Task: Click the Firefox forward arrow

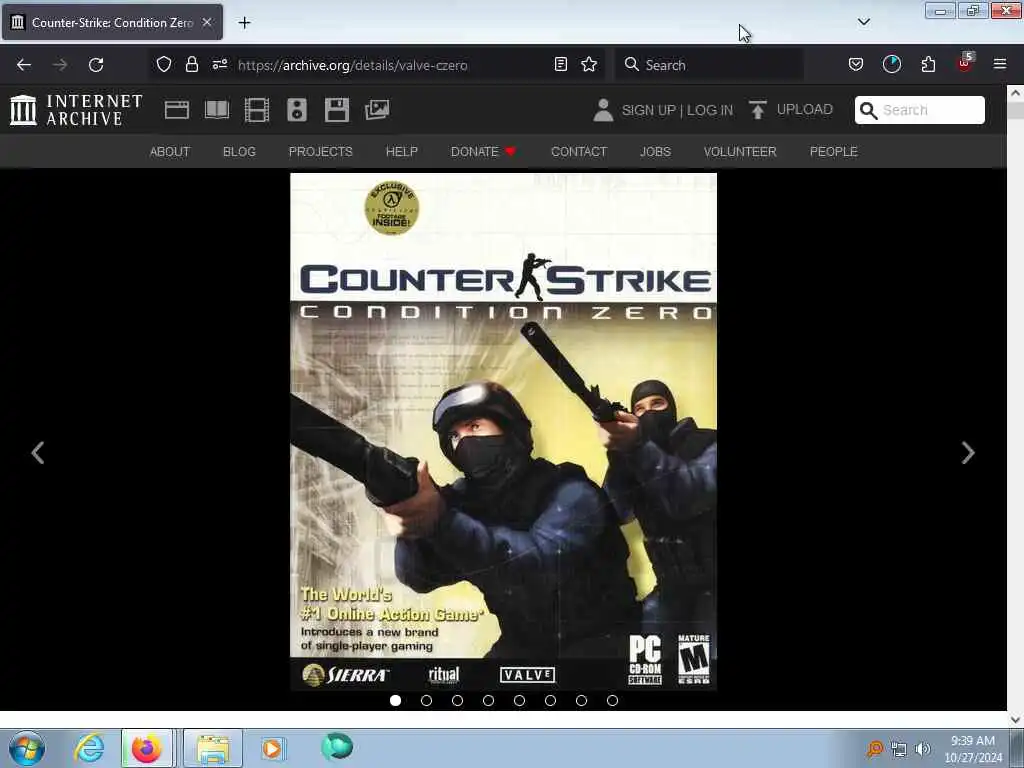Action: (60, 65)
